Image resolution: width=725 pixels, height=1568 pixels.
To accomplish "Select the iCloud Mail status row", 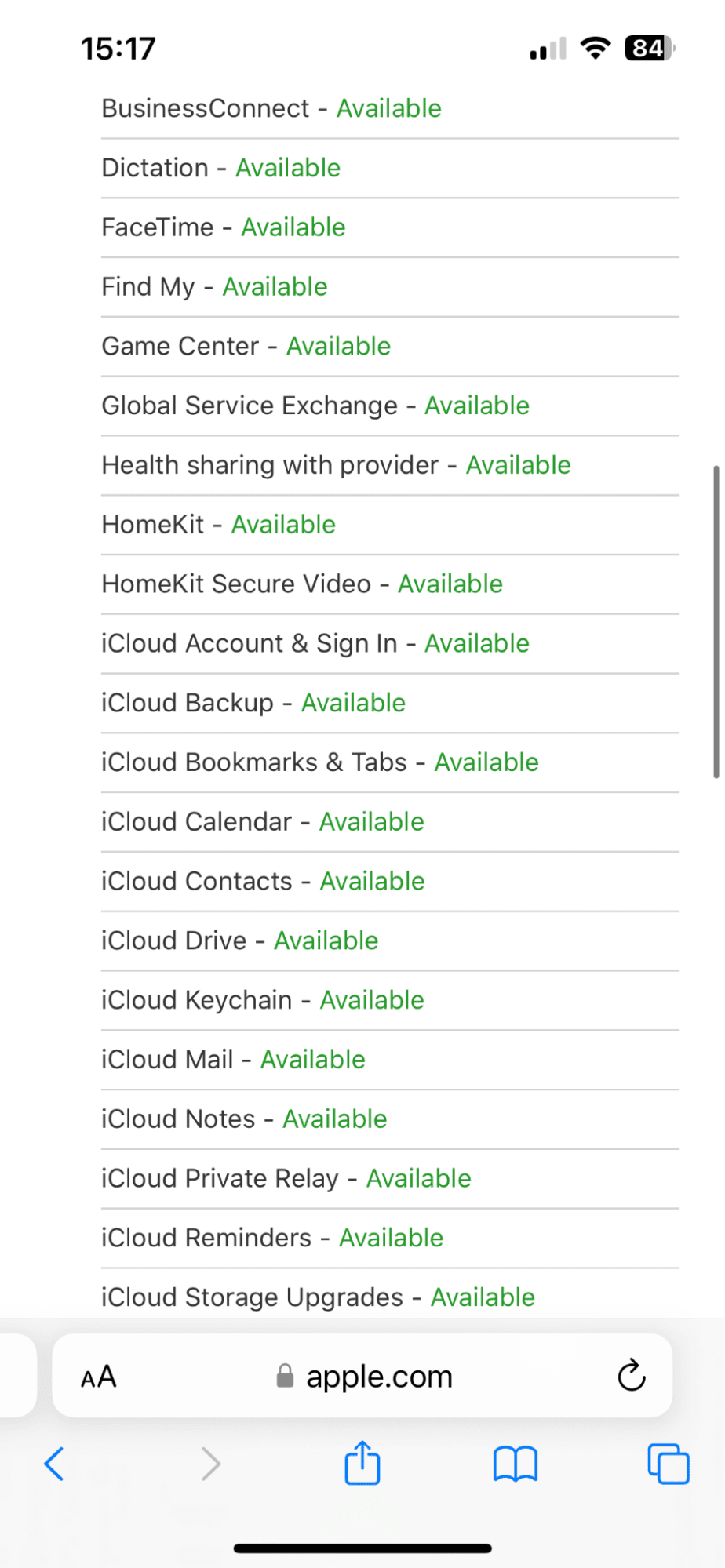I will point(233,1059).
